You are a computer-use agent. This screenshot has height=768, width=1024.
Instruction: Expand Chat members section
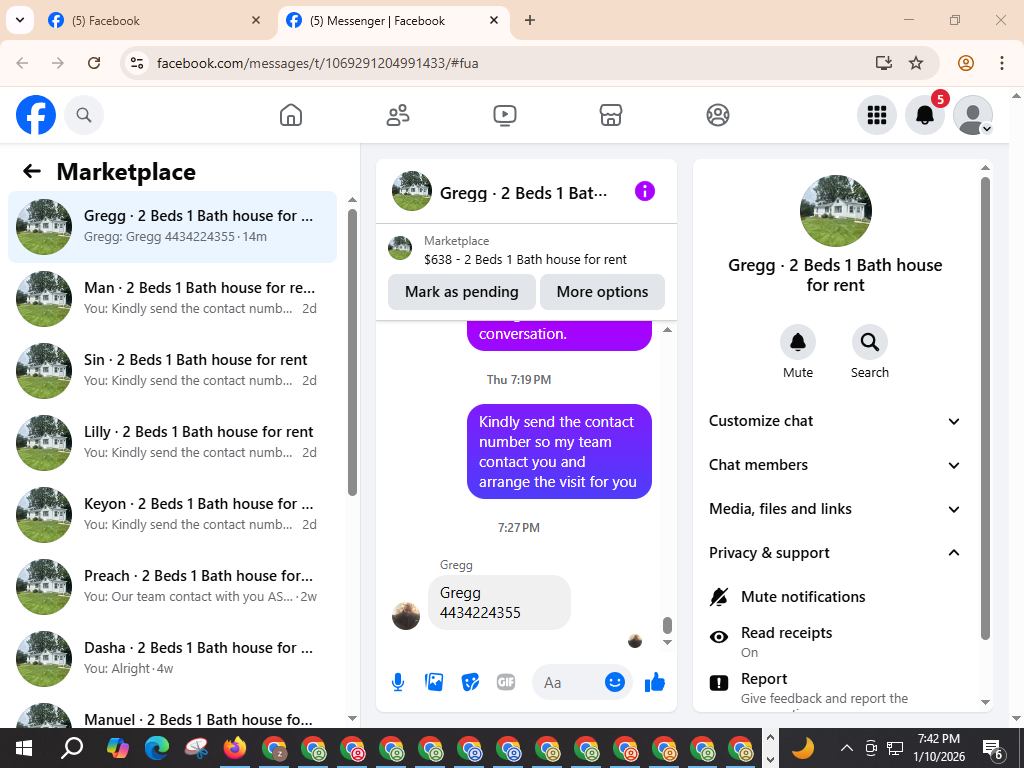(834, 465)
